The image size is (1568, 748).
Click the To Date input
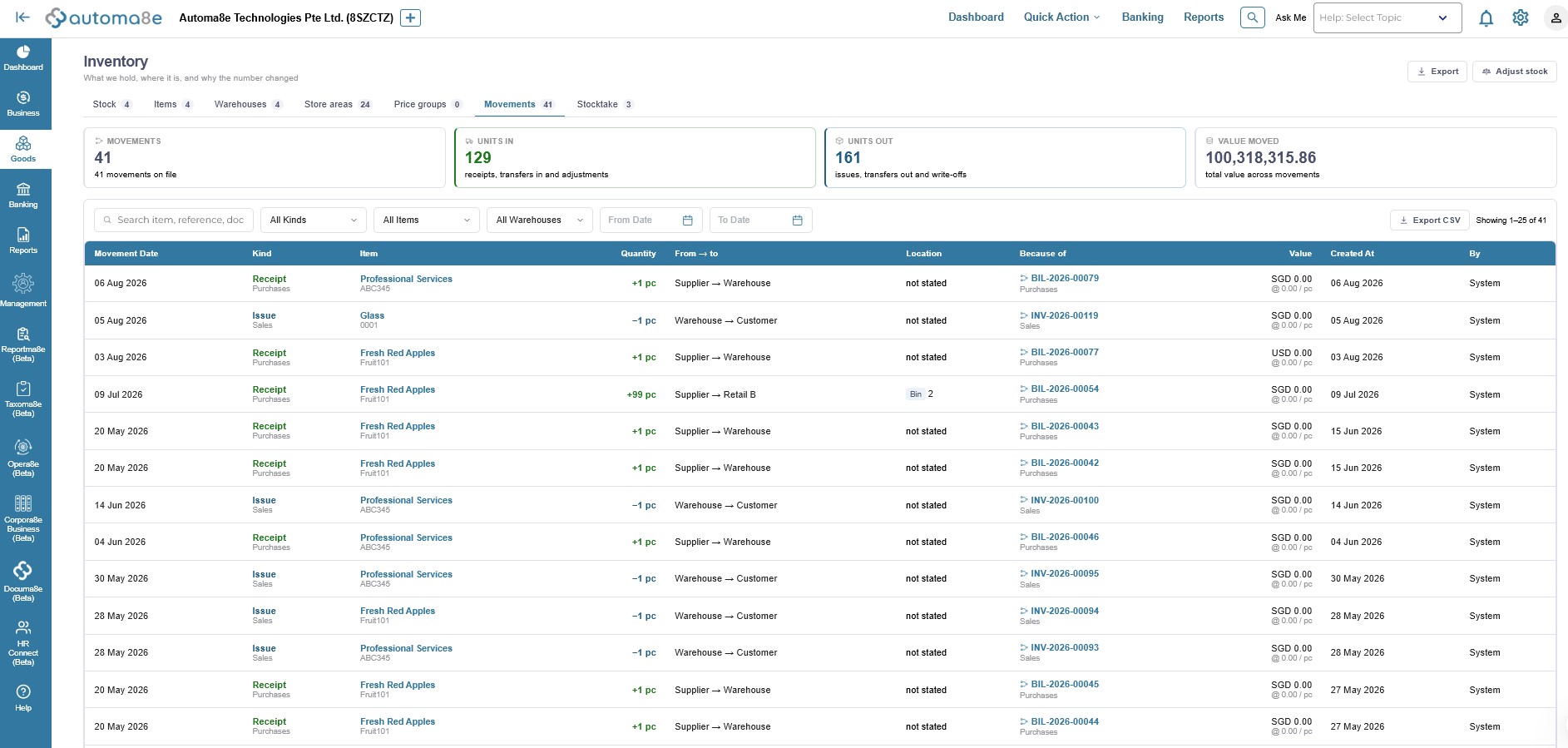[x=761, y=220]
